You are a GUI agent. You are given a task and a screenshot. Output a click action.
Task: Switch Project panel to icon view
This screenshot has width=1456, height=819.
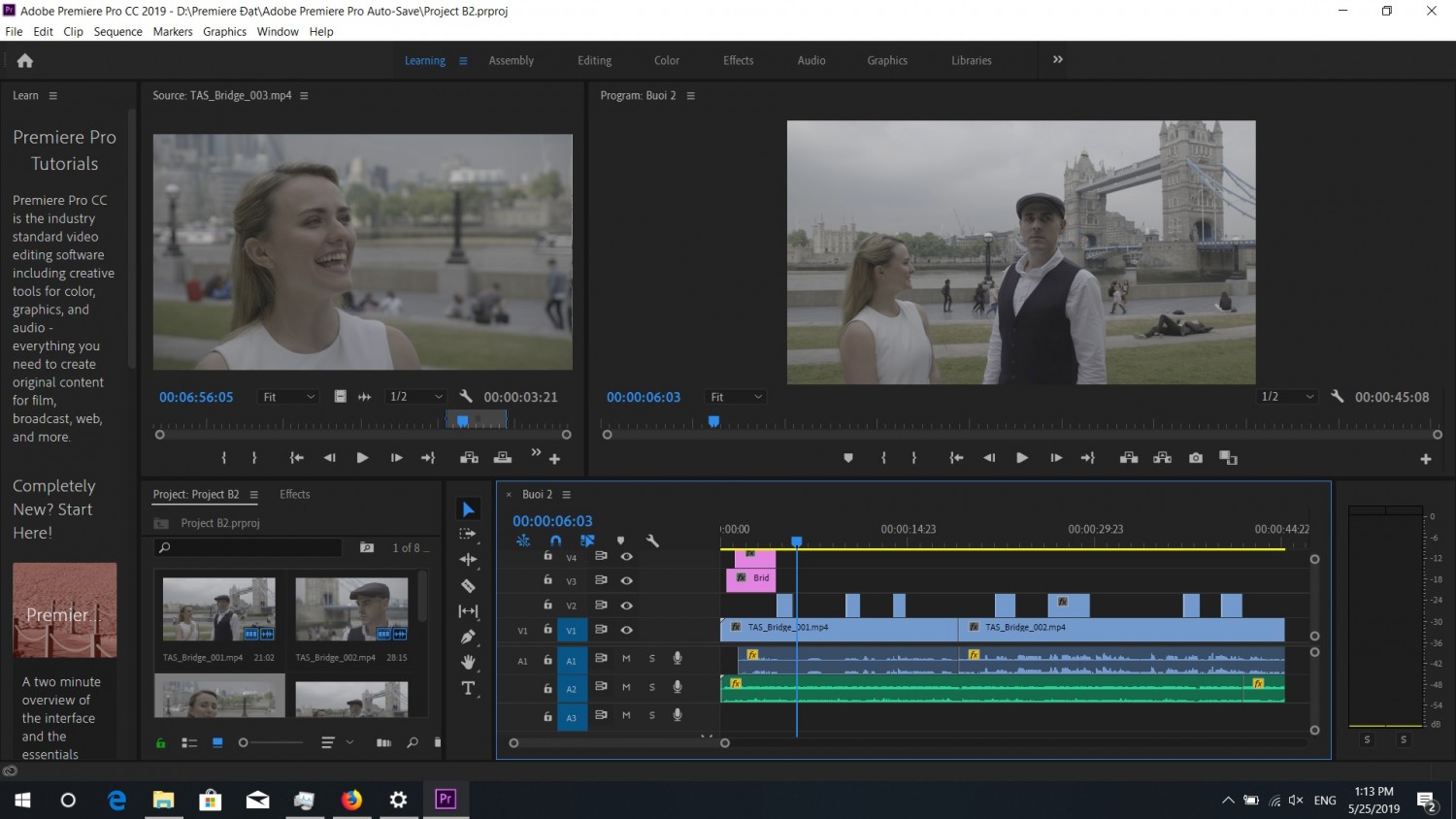coord(217,743)
